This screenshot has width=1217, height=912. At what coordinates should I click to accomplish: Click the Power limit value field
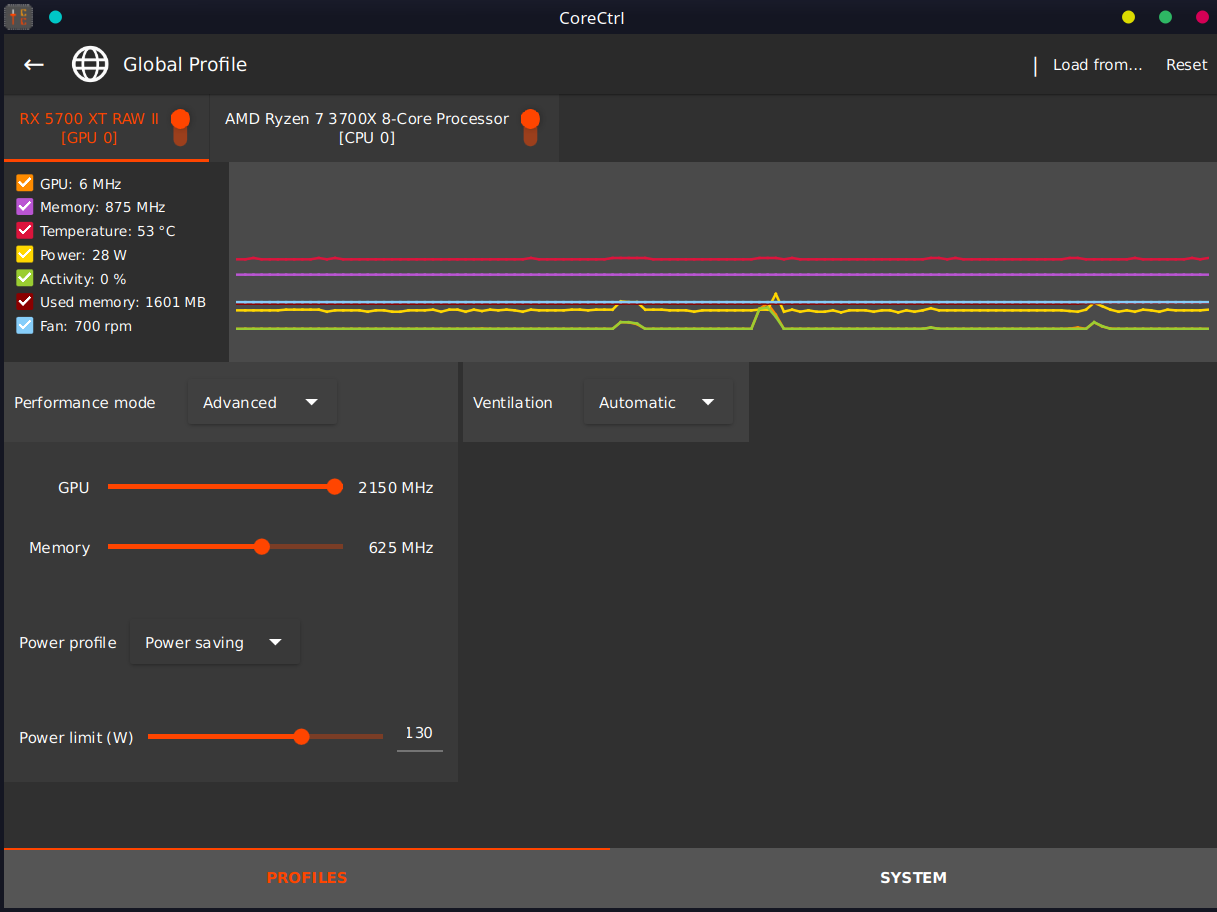coord(419,734)
